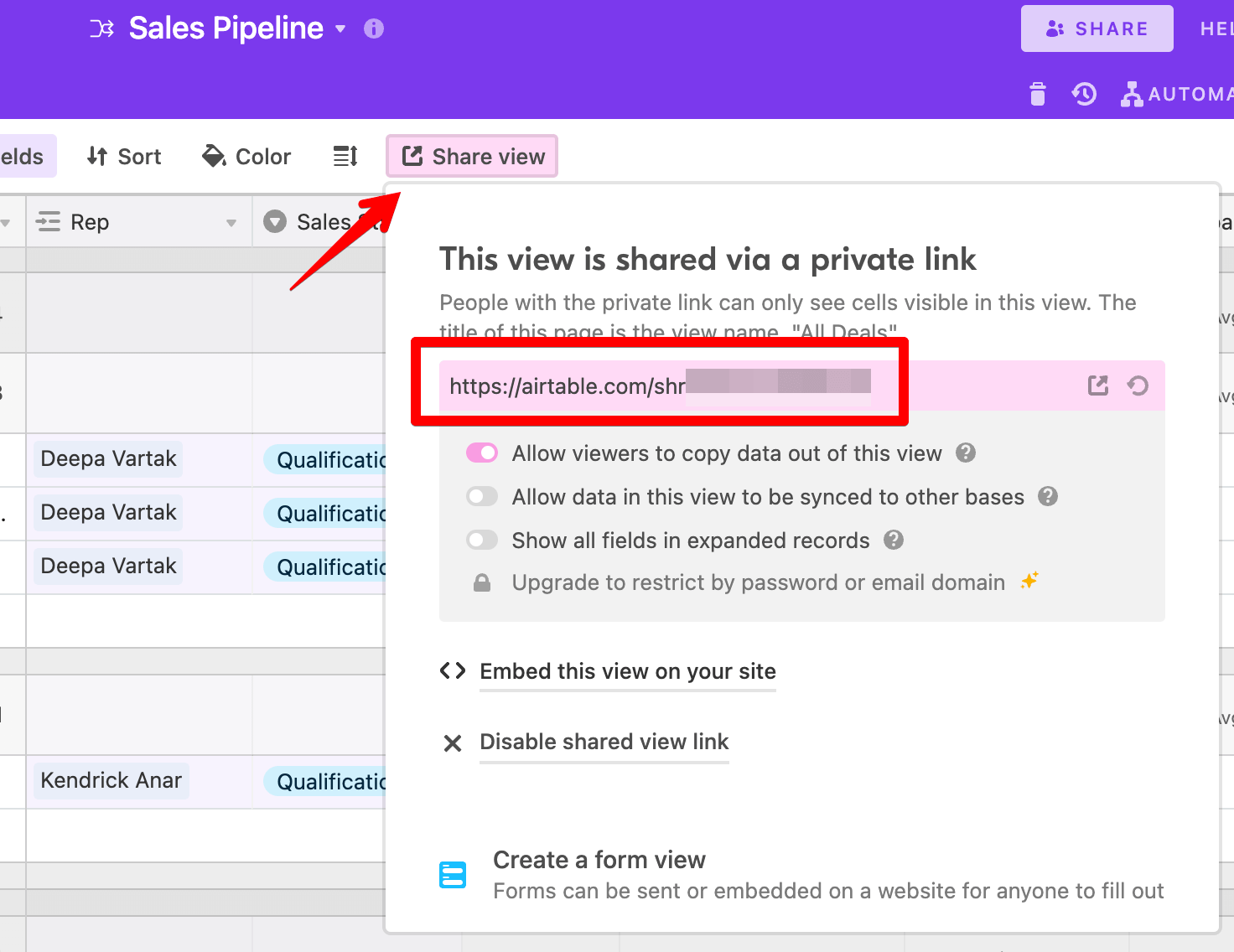Click the Rep field type icon

49,222
